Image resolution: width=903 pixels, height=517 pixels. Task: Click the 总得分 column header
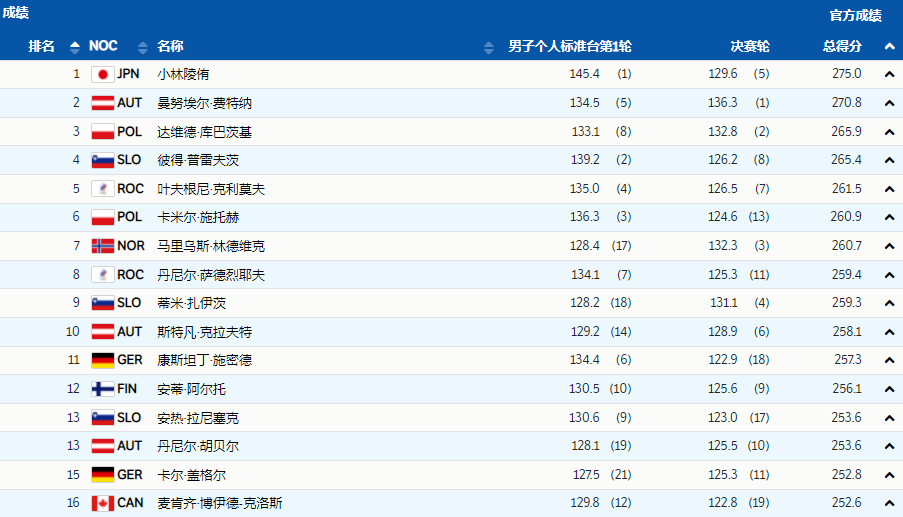pos(842,47)
